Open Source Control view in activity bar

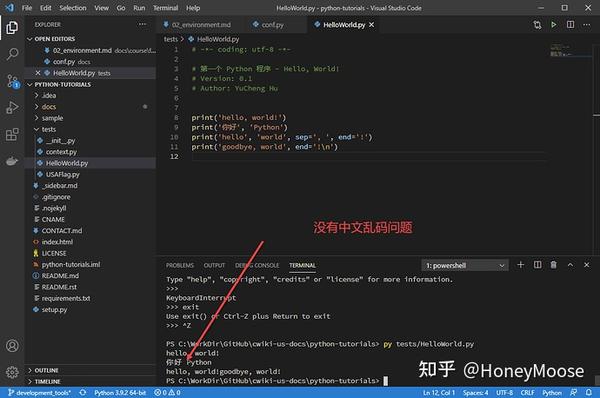pos(12,81)
